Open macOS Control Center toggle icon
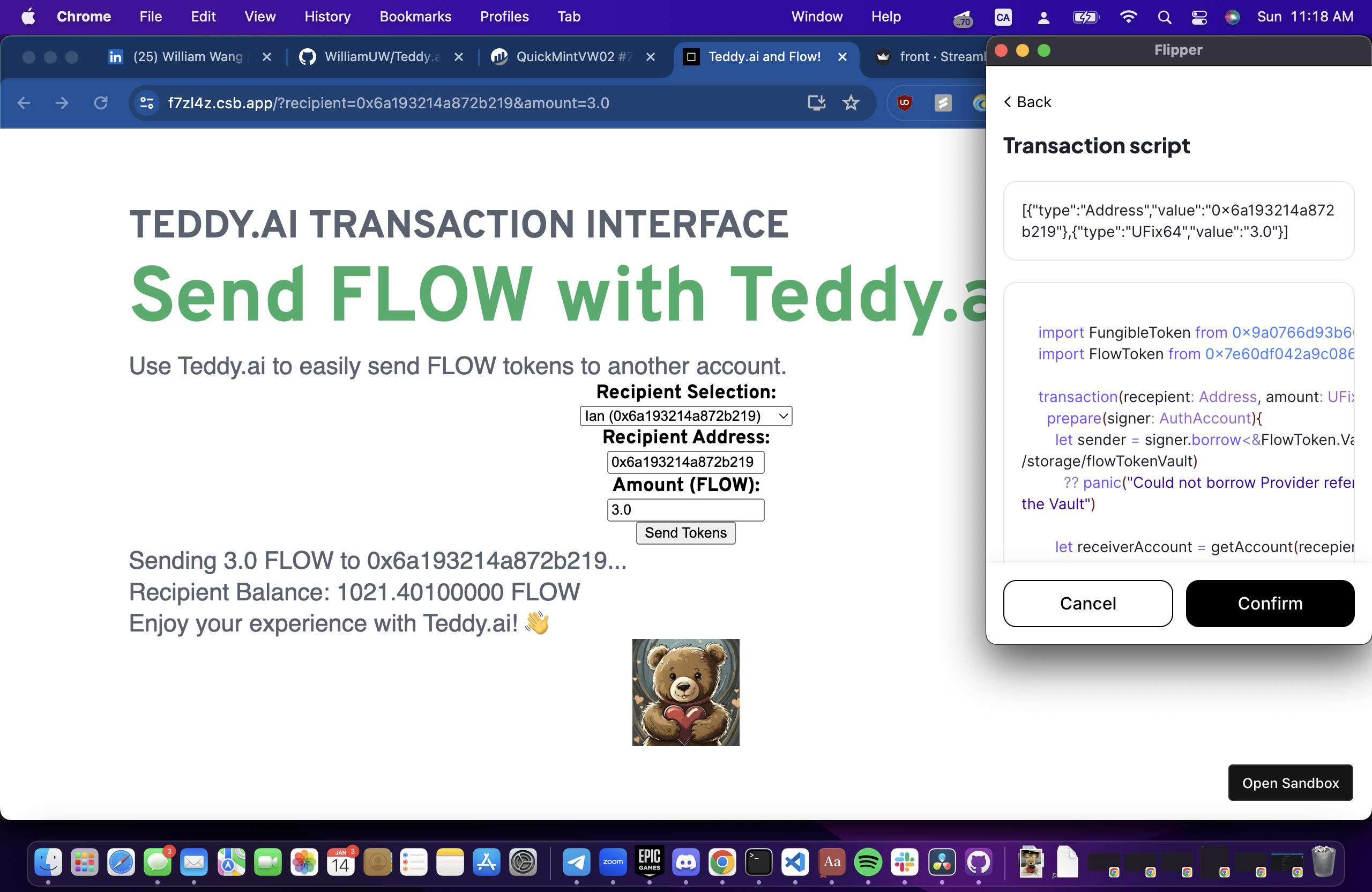1372x892 pixels. (x=1198, y=17)
